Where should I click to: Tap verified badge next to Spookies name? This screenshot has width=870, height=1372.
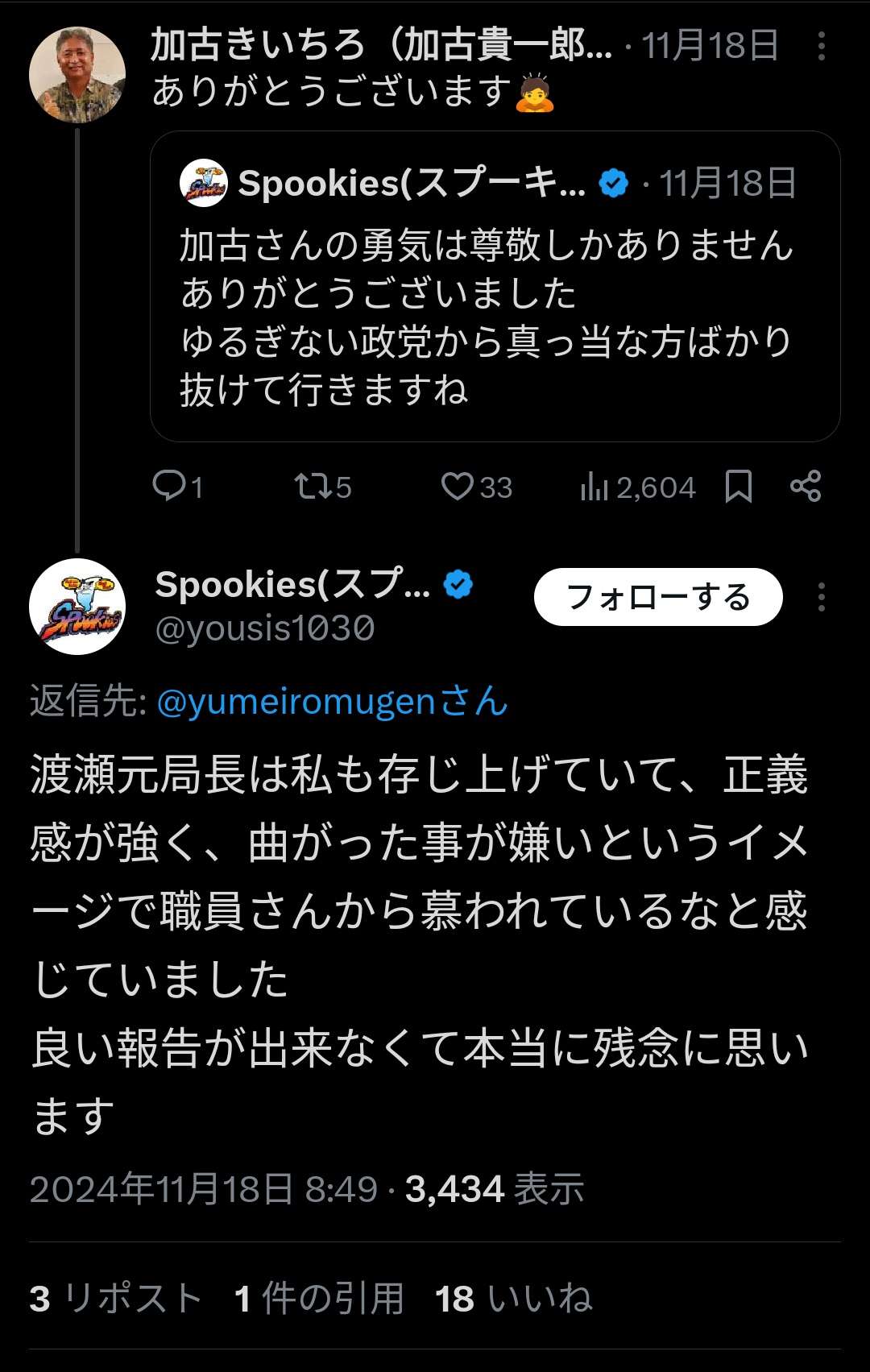458,584
